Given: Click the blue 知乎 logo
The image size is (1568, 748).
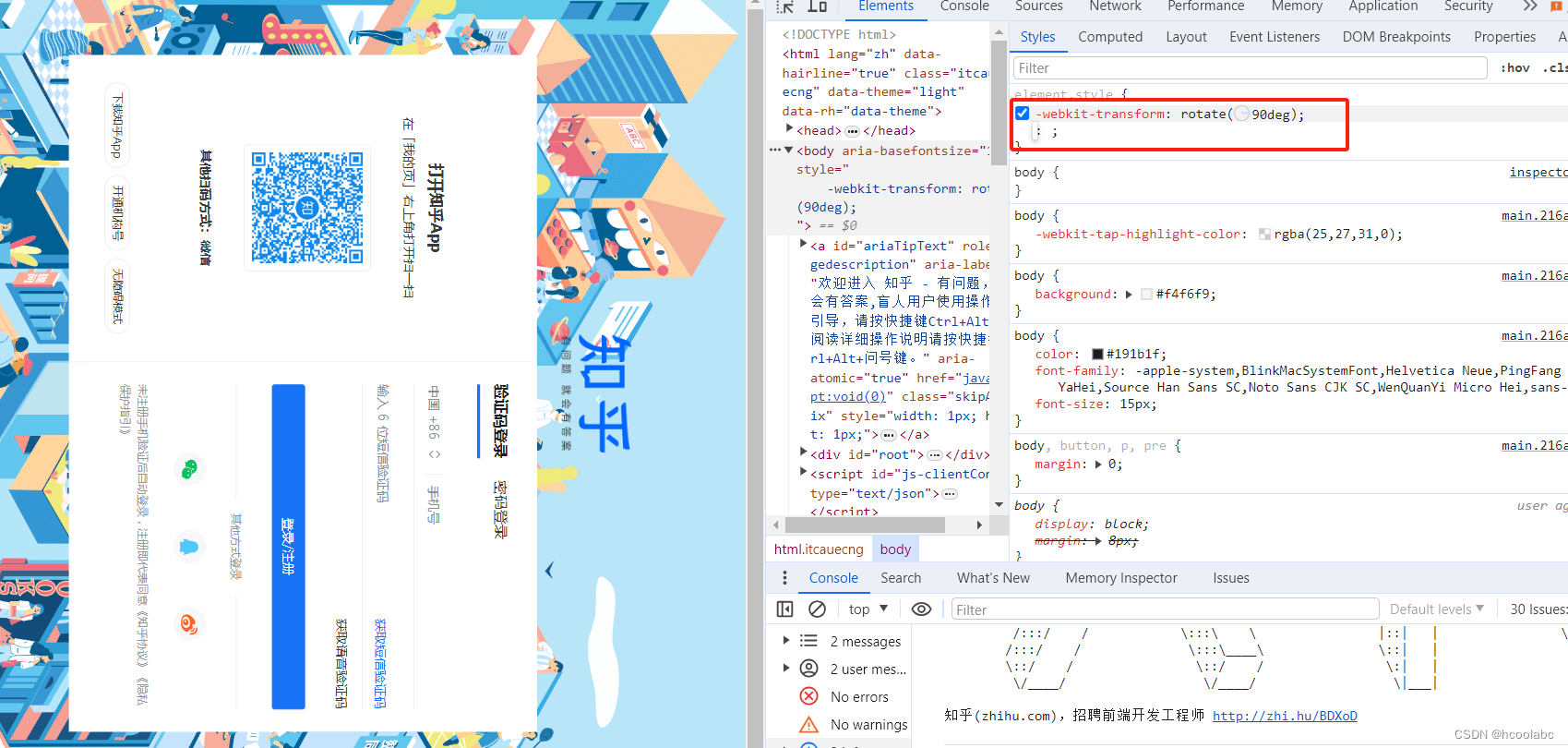Looking at the screenshot, I should point(604,392).
